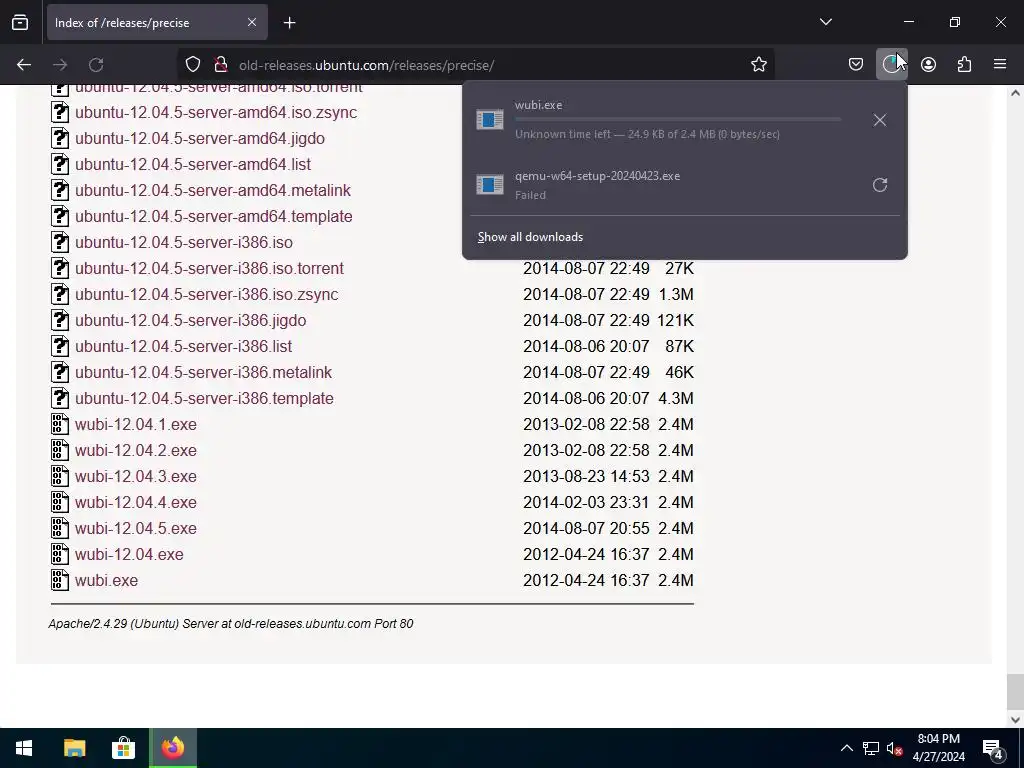
Task: Open the muted volume tray icon
Action: (895, 748)
